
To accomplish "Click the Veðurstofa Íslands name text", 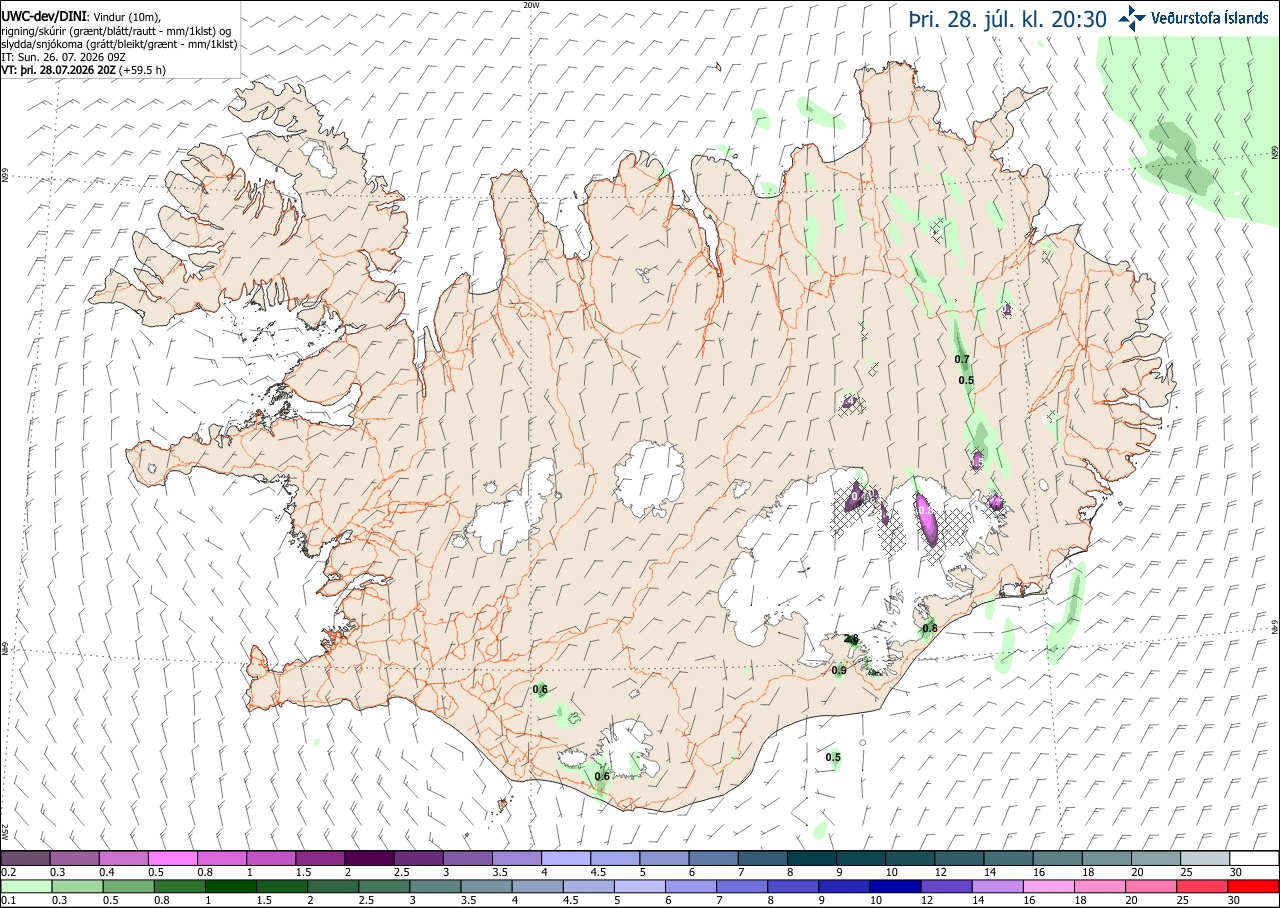I will coord(1210,17).
